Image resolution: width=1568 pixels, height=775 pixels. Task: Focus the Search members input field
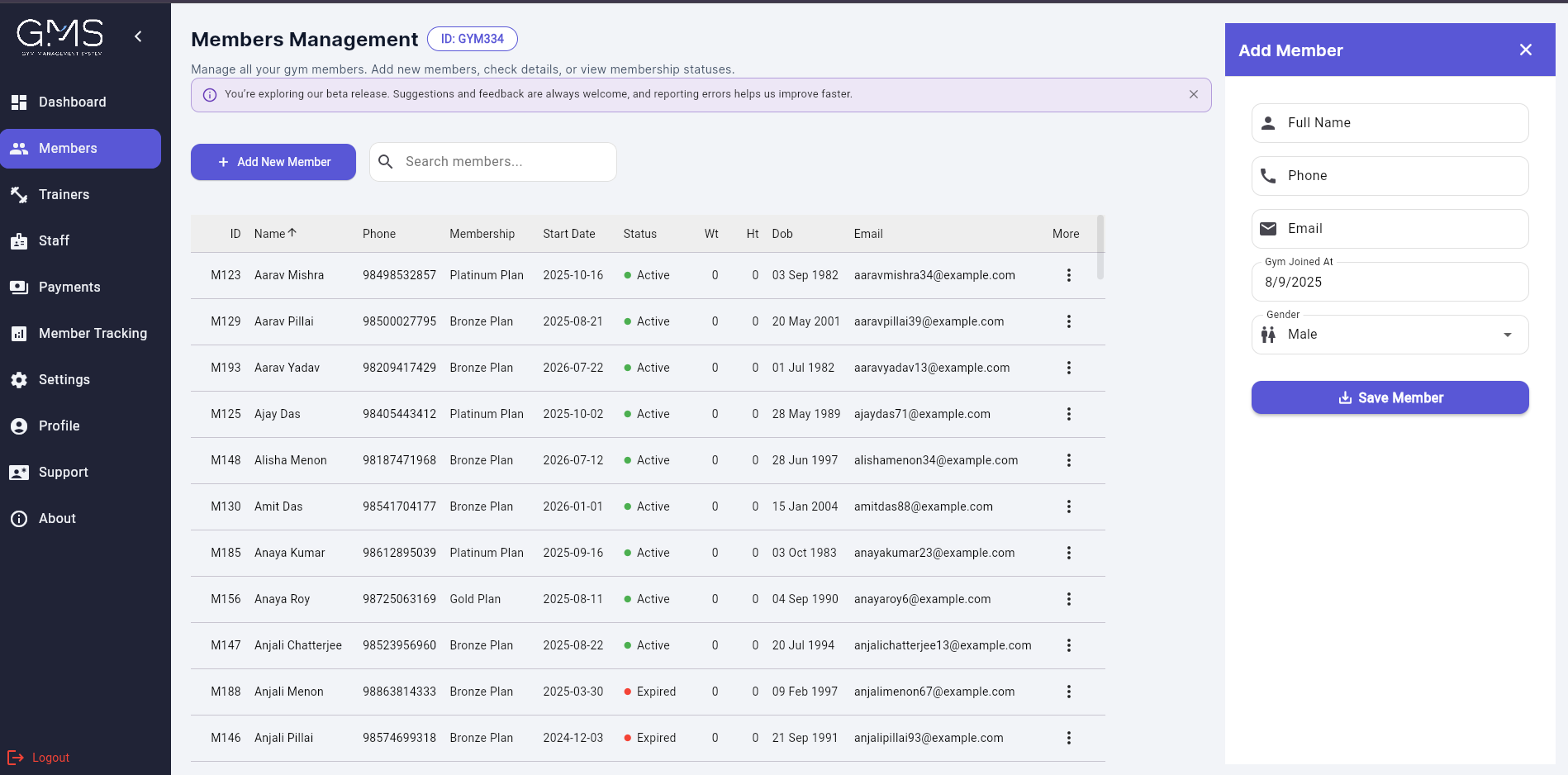504,162
